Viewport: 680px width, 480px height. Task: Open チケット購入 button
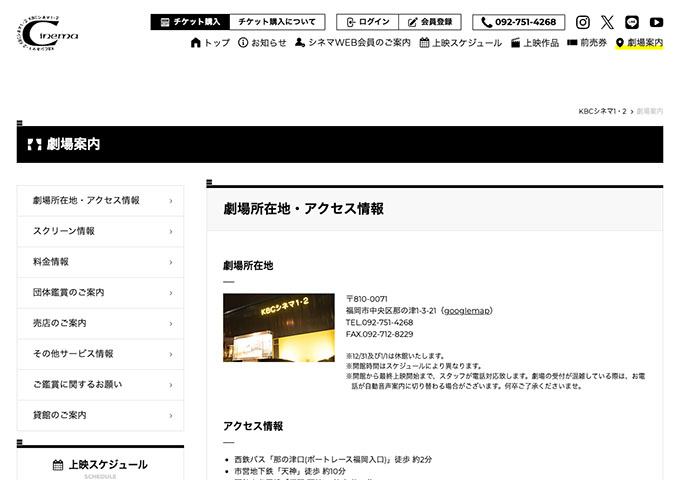pos(190,22)
